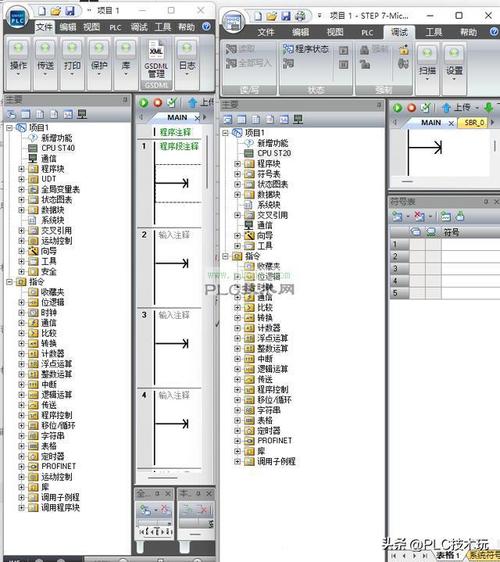The height and width of the screenshot is (562, 500).
Task: Expand 全局变量表 in left project tree
Action: pyautogui.click(x=21, y=189)
